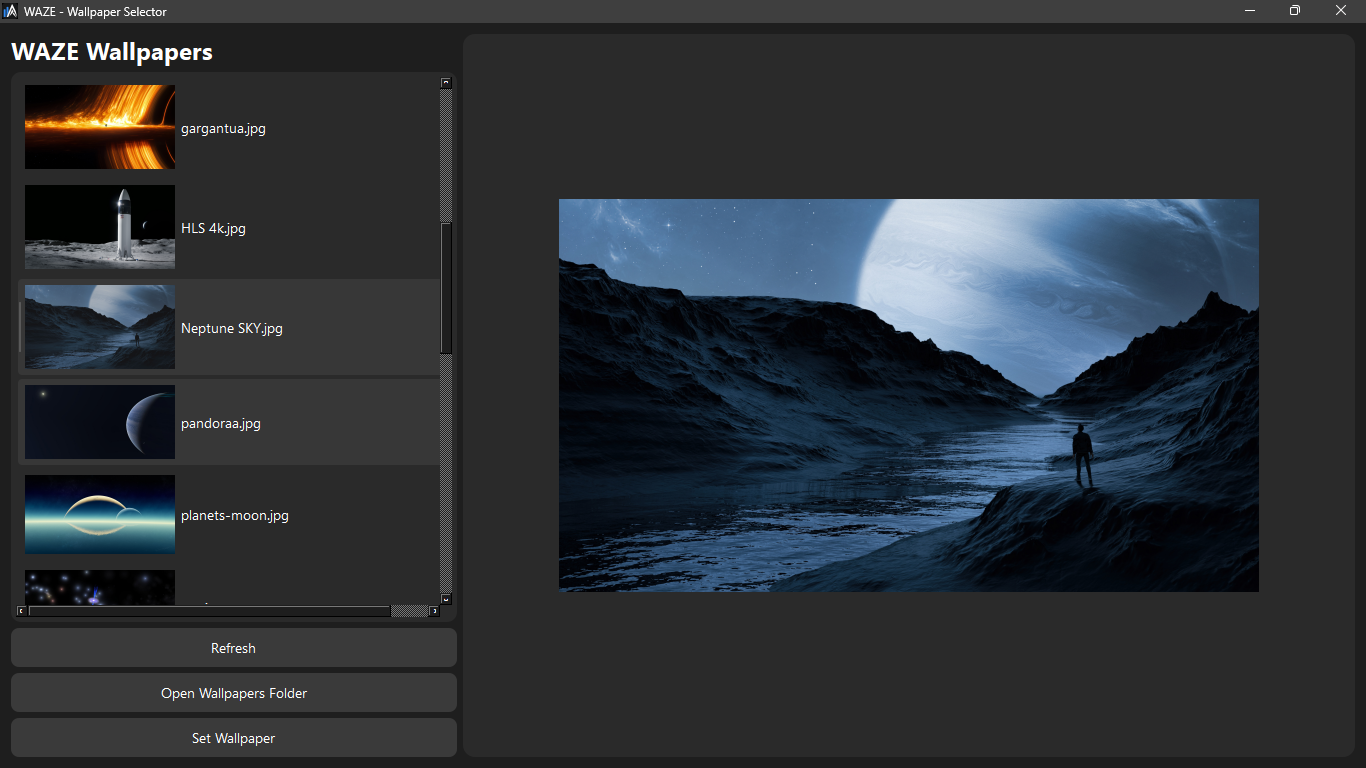The width and height of the screenshot is (1366, 768).
Task: Select the Neptune SKY.jpg thumbnail
Action: pos(100,327)
